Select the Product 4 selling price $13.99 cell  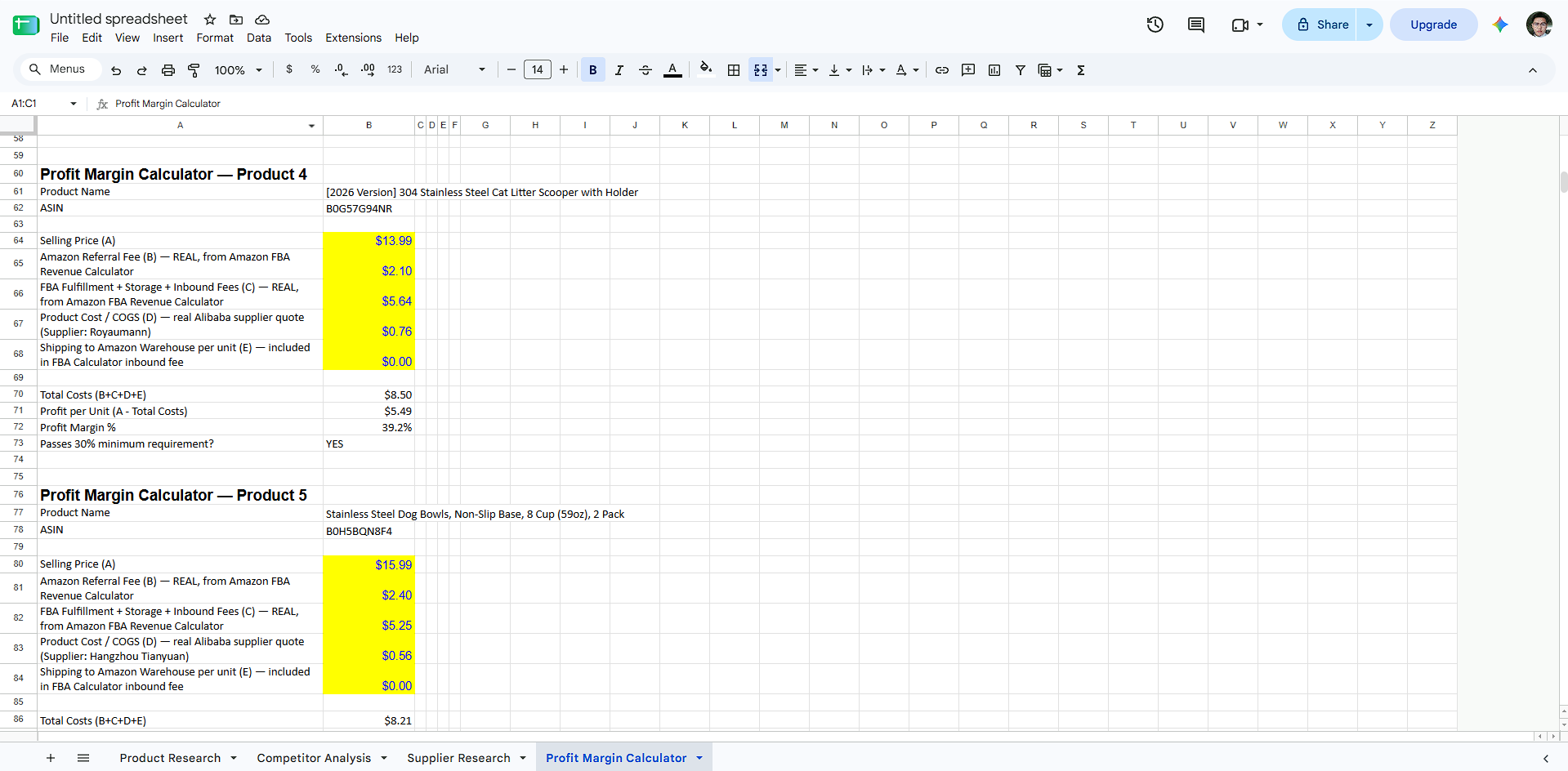coord(369,241)
